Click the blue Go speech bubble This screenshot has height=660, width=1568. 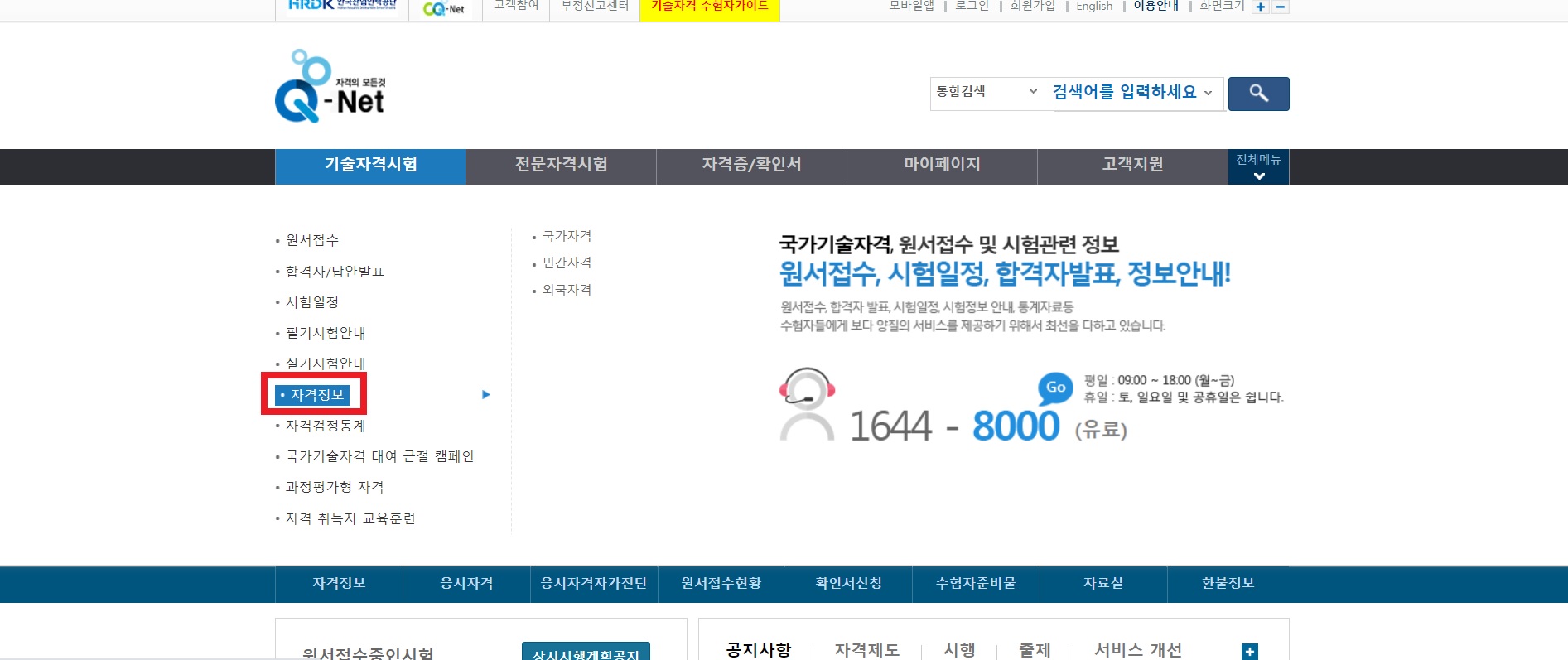[x=1055, y=387]
